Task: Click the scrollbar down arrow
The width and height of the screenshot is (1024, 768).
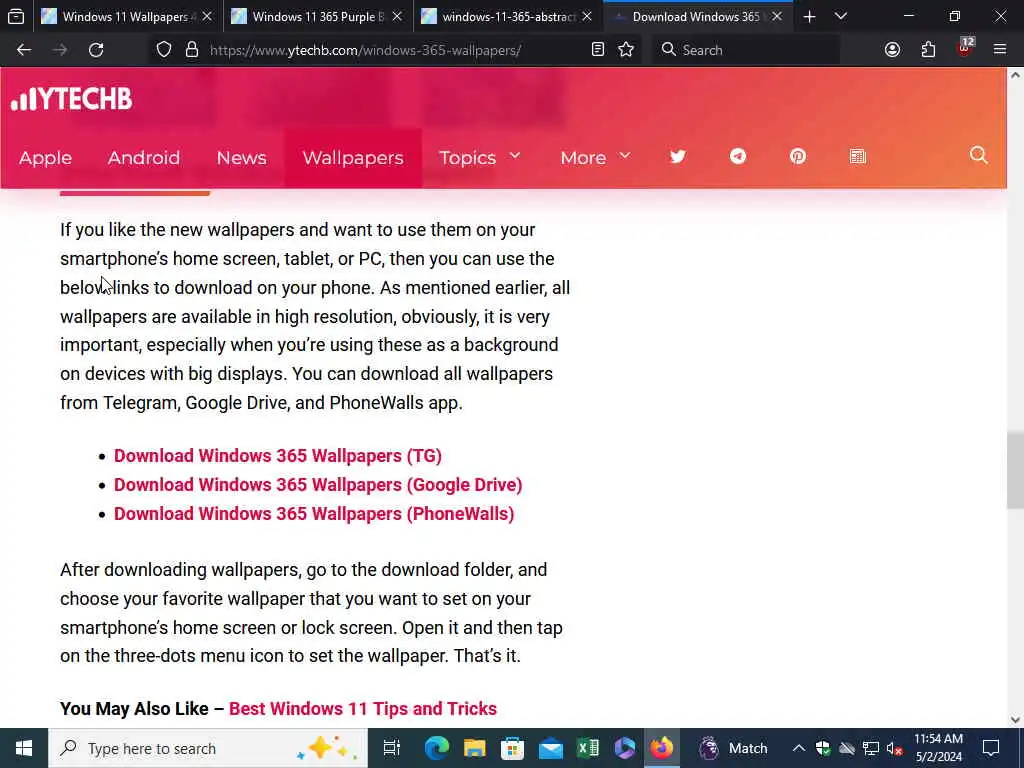Action: click(1015, 720)
